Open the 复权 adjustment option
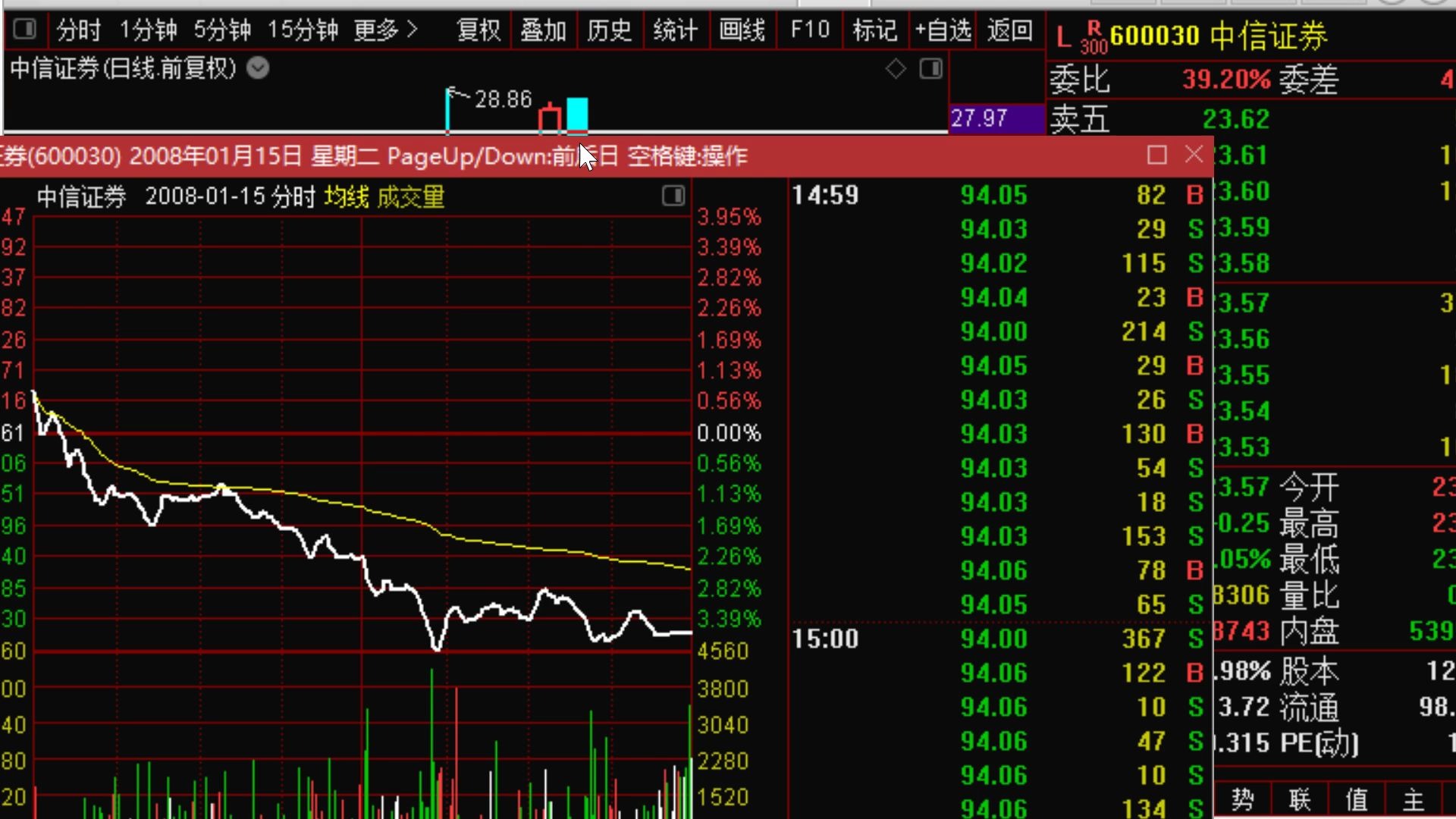The width and height of the screenshot is (1456, 819). [479, 30]
